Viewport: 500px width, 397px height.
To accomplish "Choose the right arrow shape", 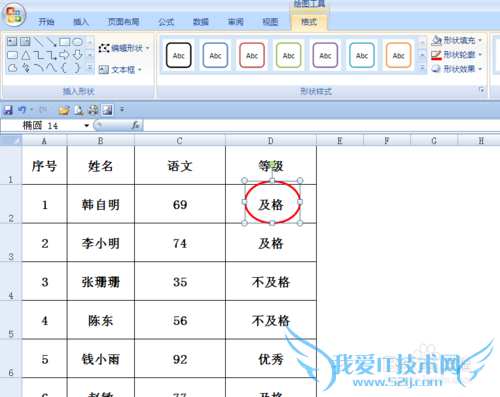I will [x=64, y=55].
